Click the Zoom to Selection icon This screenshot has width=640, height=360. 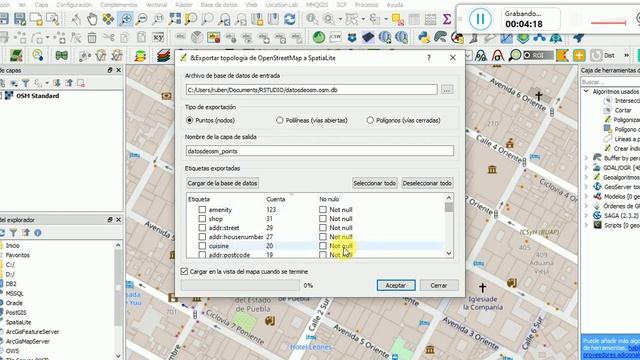click(191, 19)
